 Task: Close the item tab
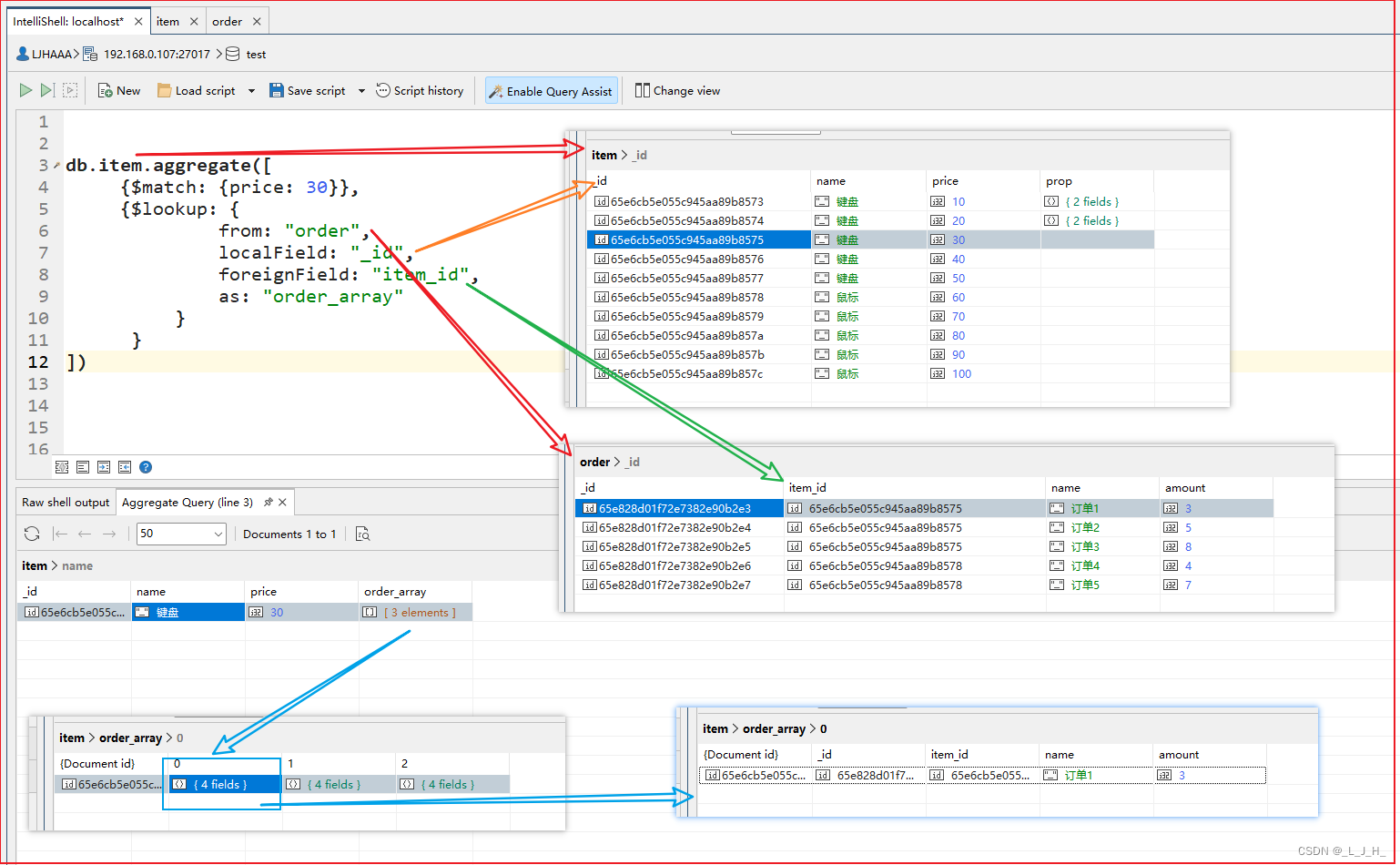tap(194, 21)
